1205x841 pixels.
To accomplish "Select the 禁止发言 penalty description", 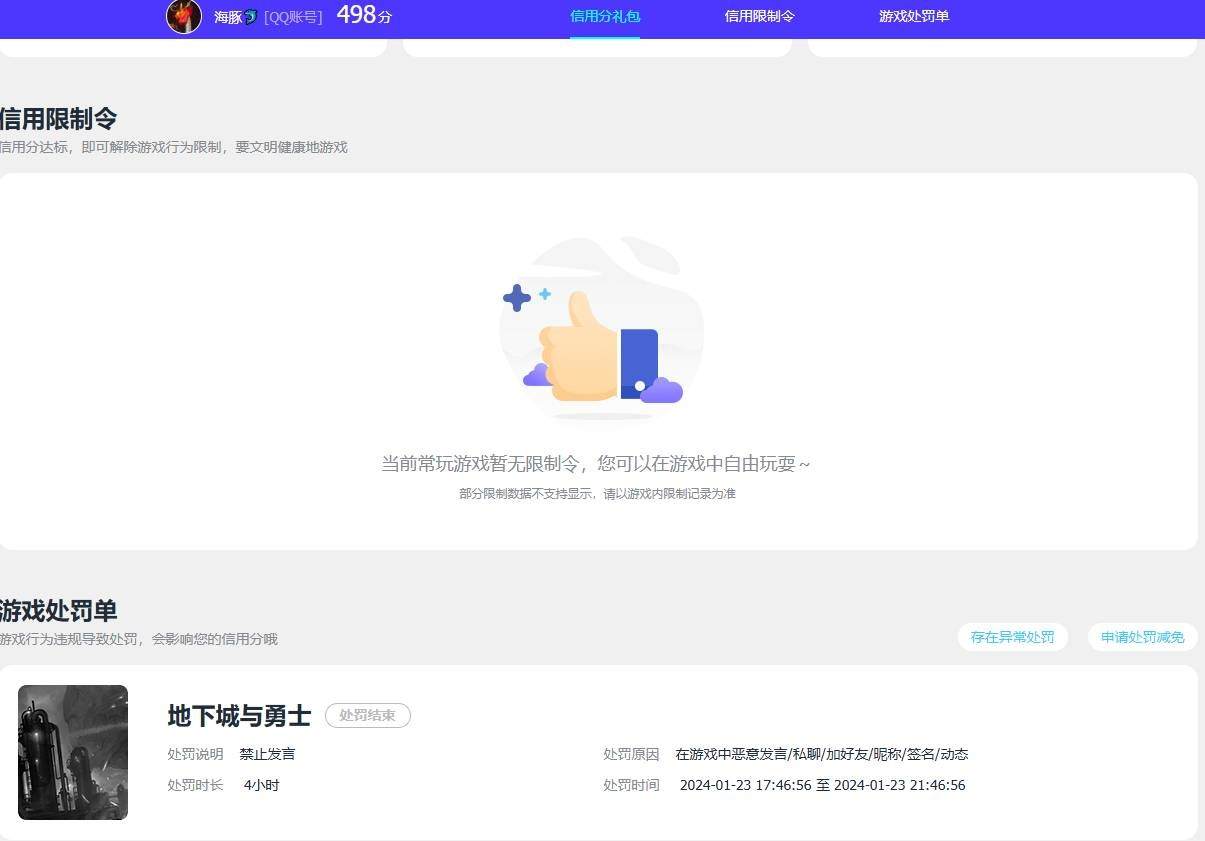I will tap(267, 754).
